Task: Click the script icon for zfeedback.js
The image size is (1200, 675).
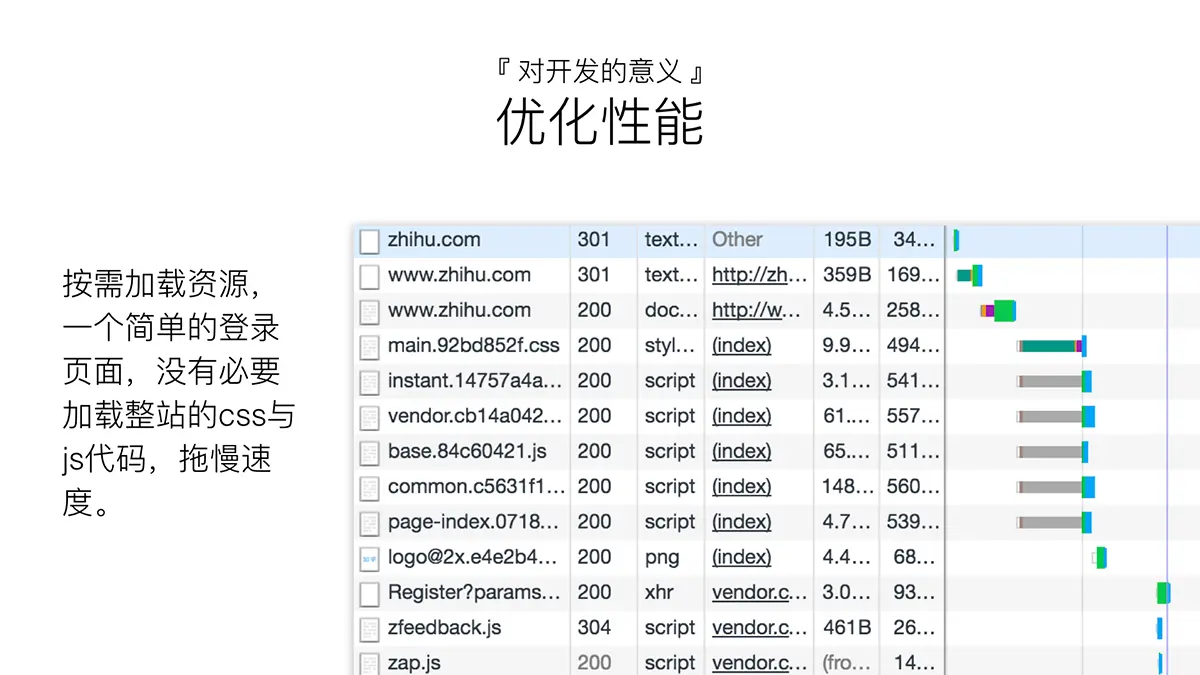Action: [x=370, y=628]
